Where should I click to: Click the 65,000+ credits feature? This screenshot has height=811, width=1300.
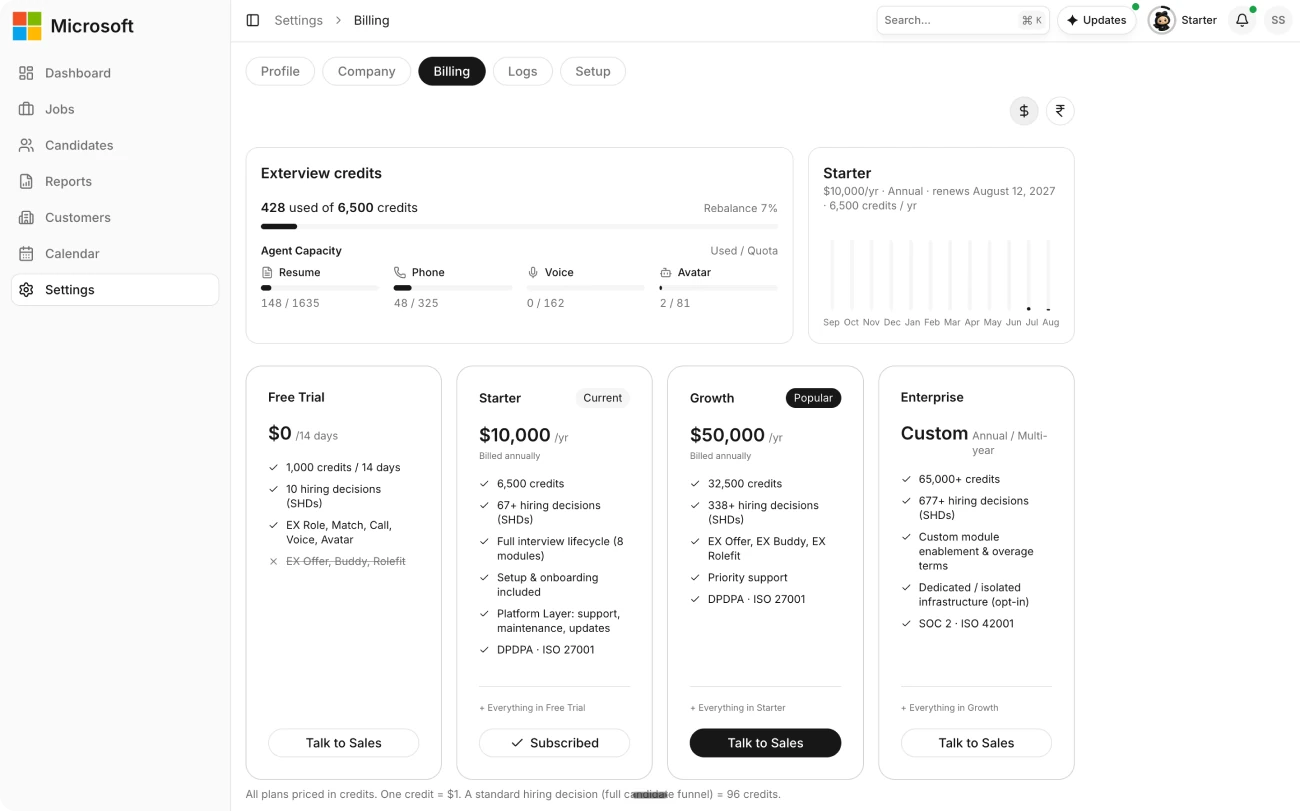coord(959,479)
